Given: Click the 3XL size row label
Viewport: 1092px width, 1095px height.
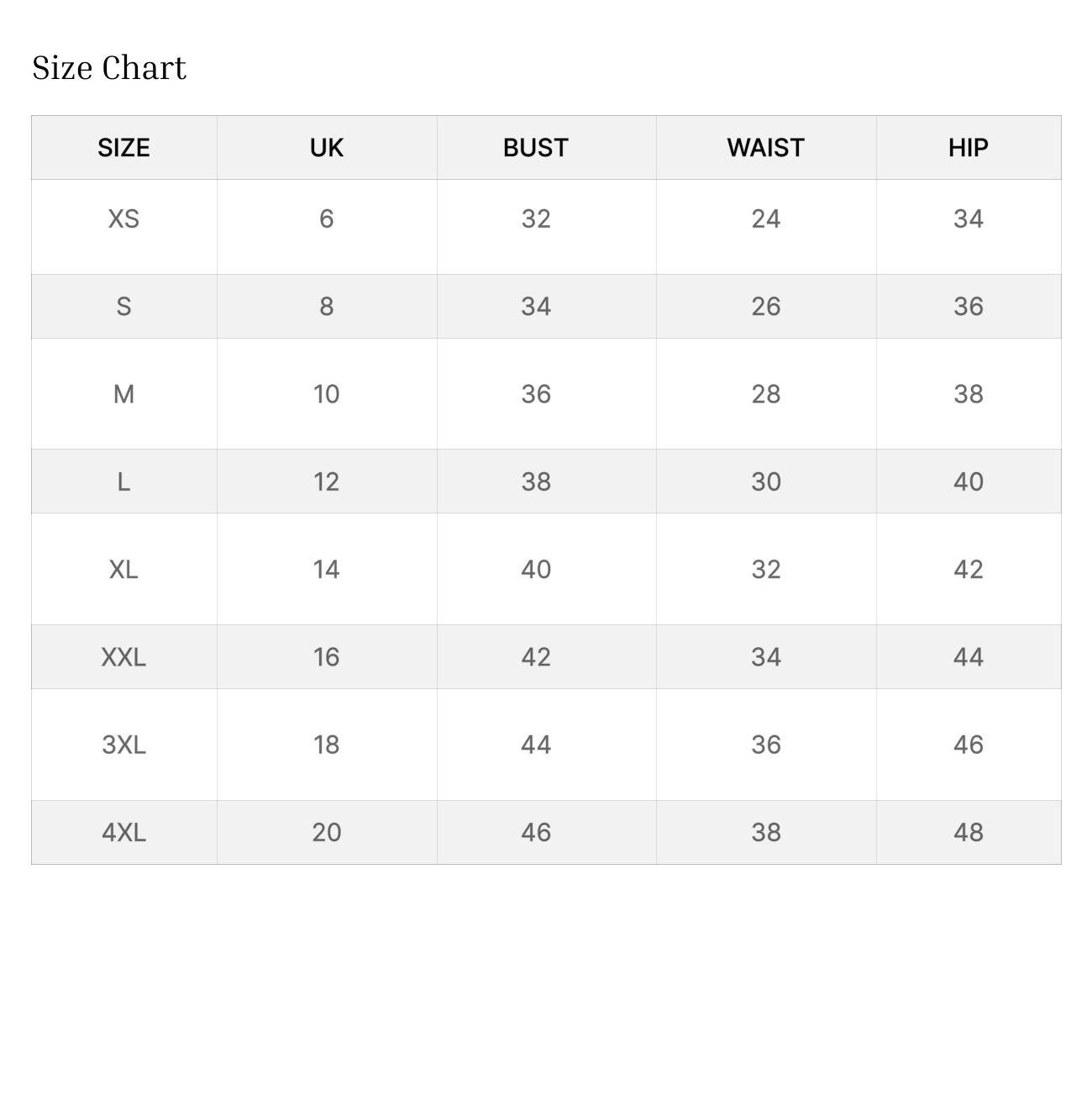Looking at the screenshot, I should tap(123, 745).
